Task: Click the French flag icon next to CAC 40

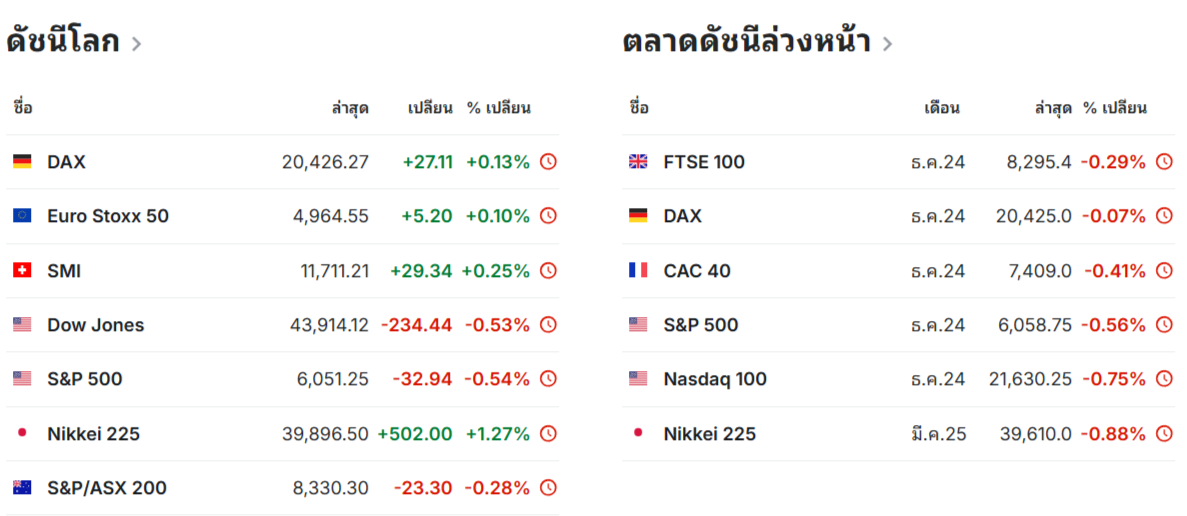Action: click(x=638, y=270)
